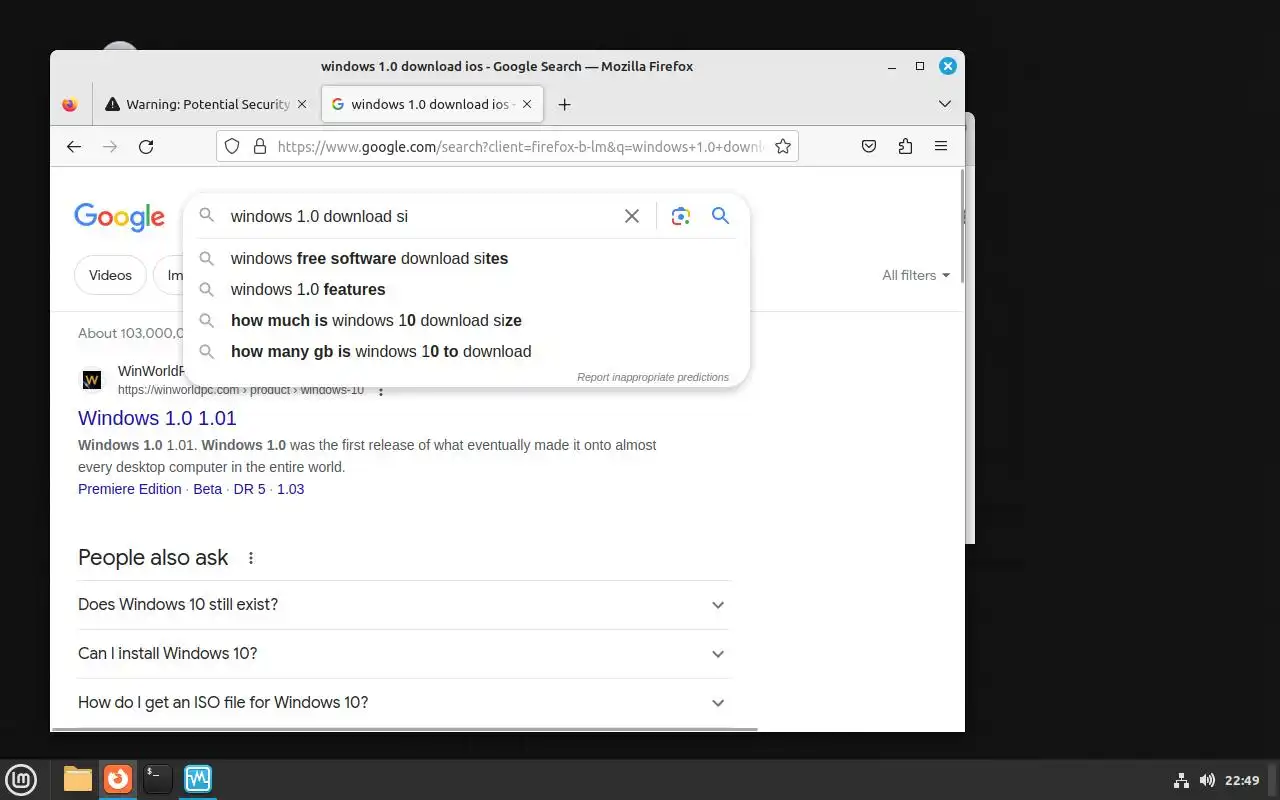Open the Premiere Edition sitelink
The height and width of the screenshot is (800, 1280).
click(x=130, y=489)
